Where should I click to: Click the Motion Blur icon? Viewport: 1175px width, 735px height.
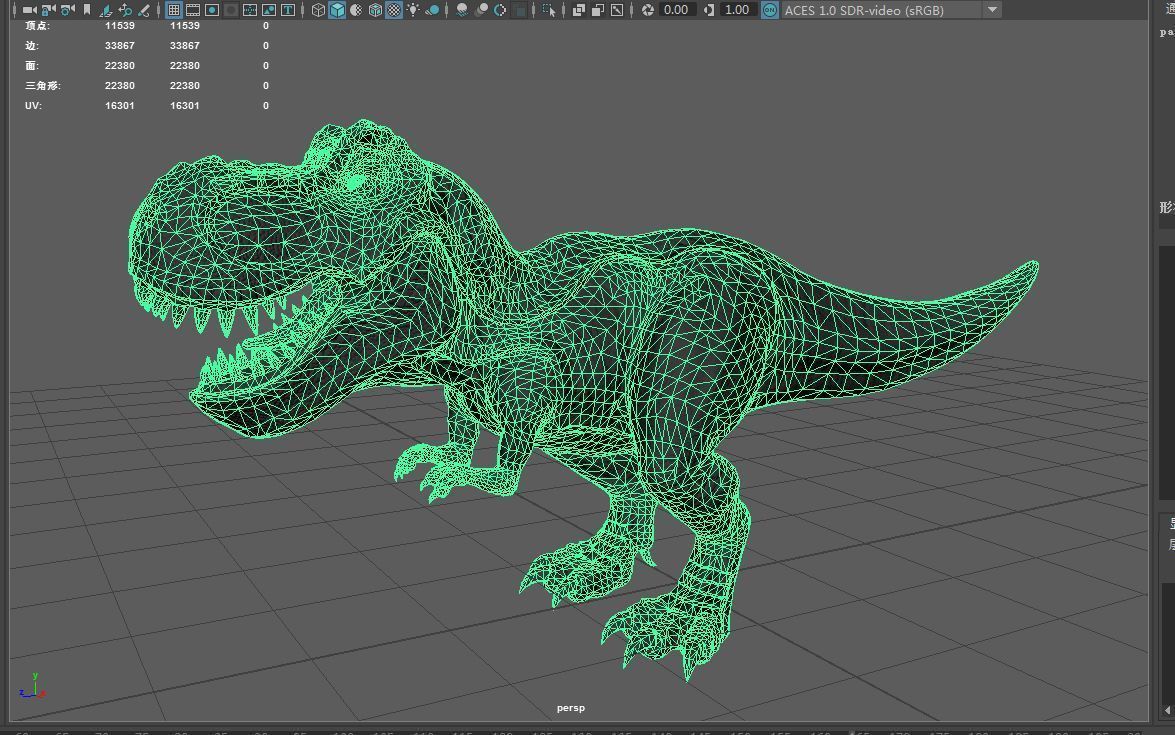coord(481,10)
